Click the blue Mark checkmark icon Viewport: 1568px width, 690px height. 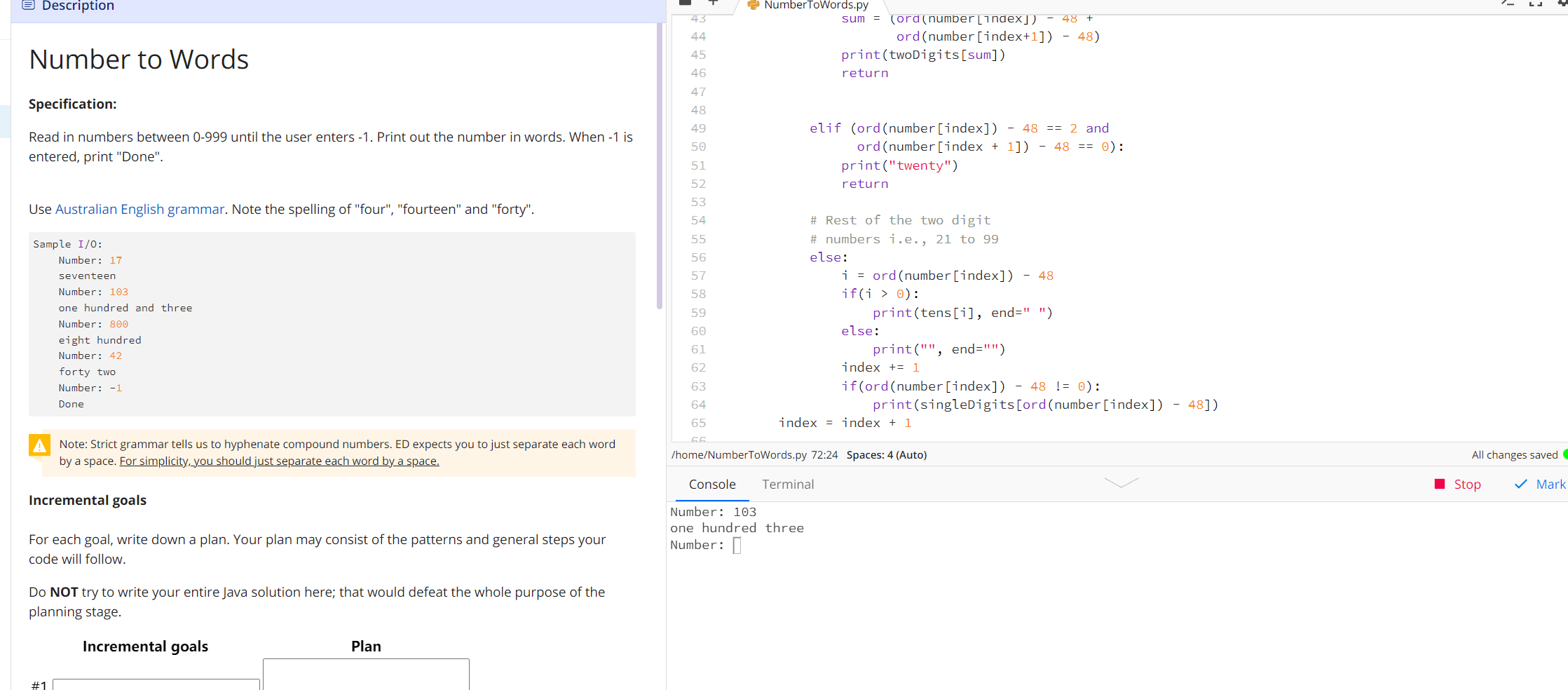pyautogui.click(x=1521, y=484)
